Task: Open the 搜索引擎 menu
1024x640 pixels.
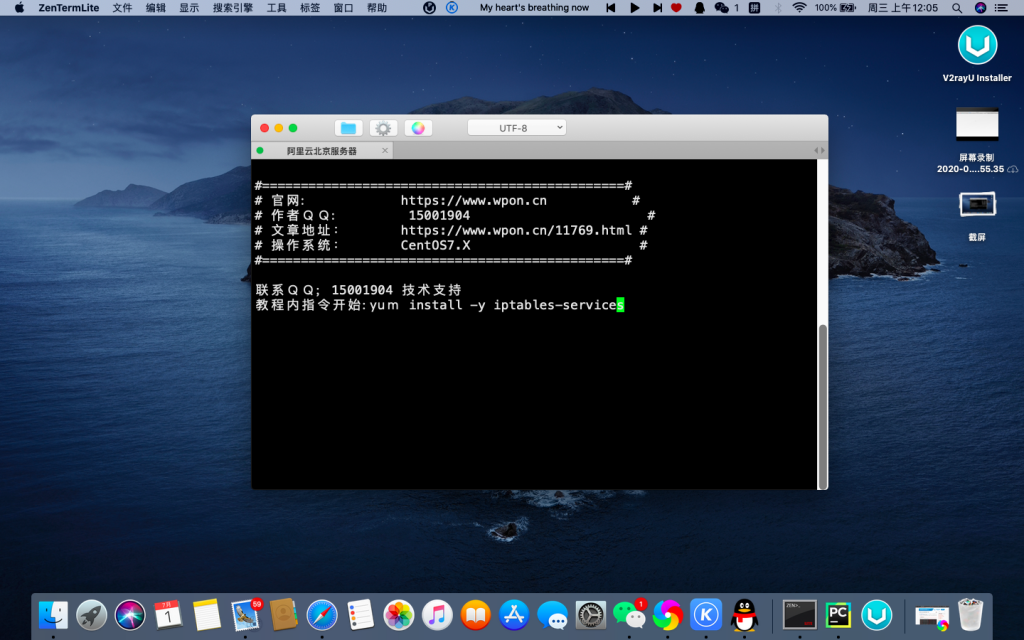Action: [x=233, y=8]
